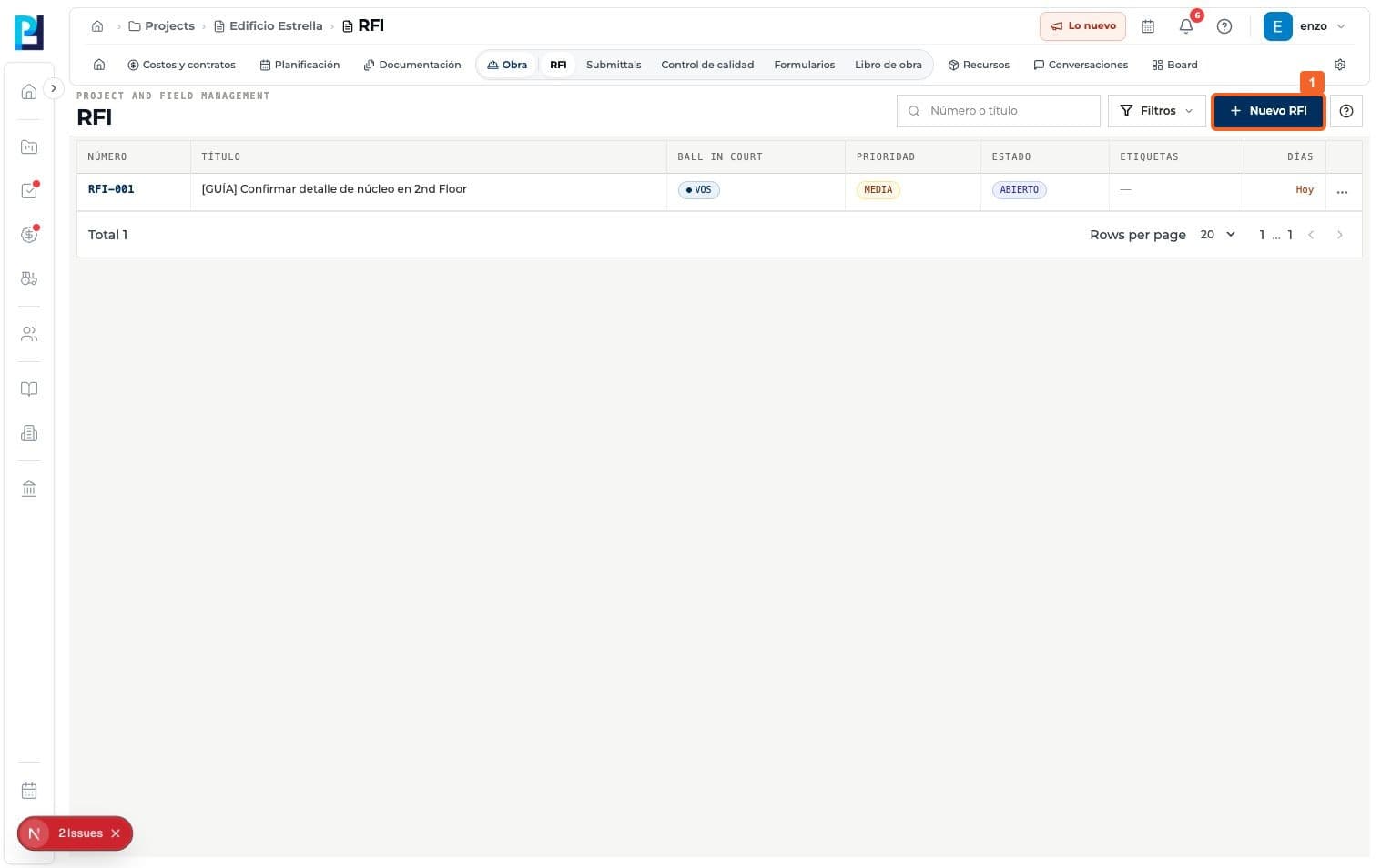Open the book icon in sidebar
Viewport: 1381px width, 868px height.
tap(29, 389)
